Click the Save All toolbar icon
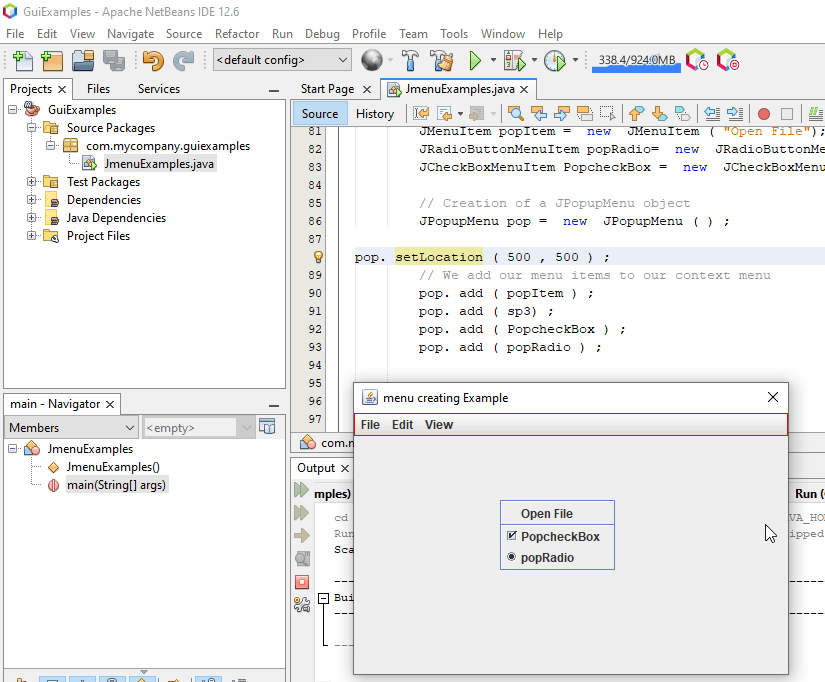This screenshot has height=682, width=825. (114, 61)
